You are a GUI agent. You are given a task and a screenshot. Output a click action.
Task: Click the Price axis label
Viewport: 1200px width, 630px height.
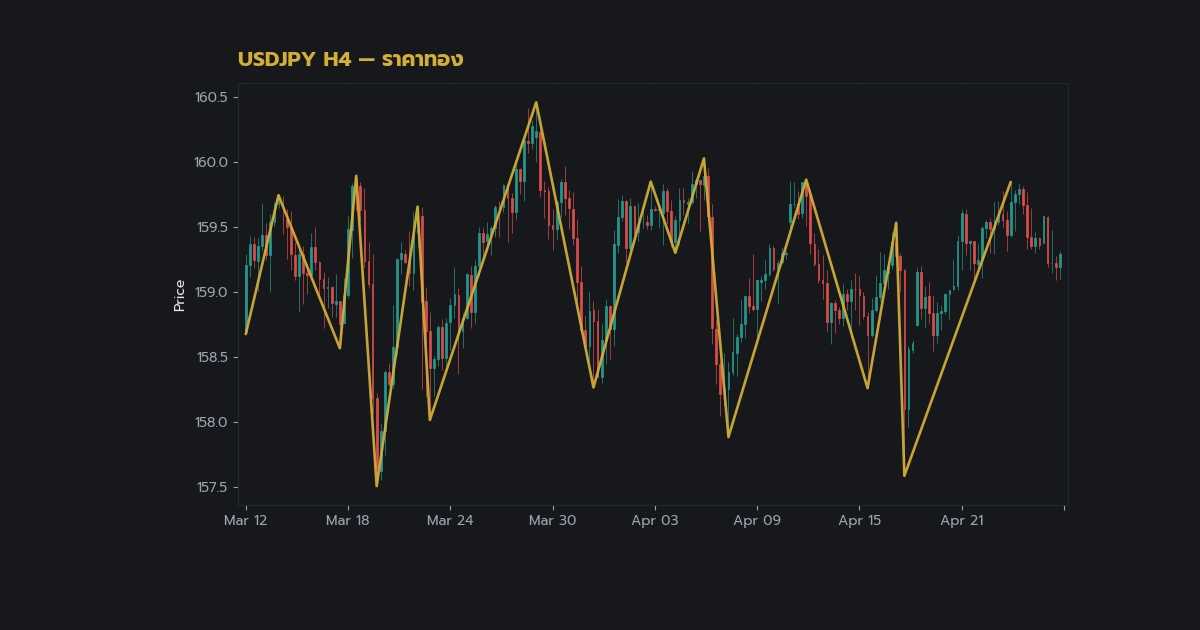[x=180, y=295]
